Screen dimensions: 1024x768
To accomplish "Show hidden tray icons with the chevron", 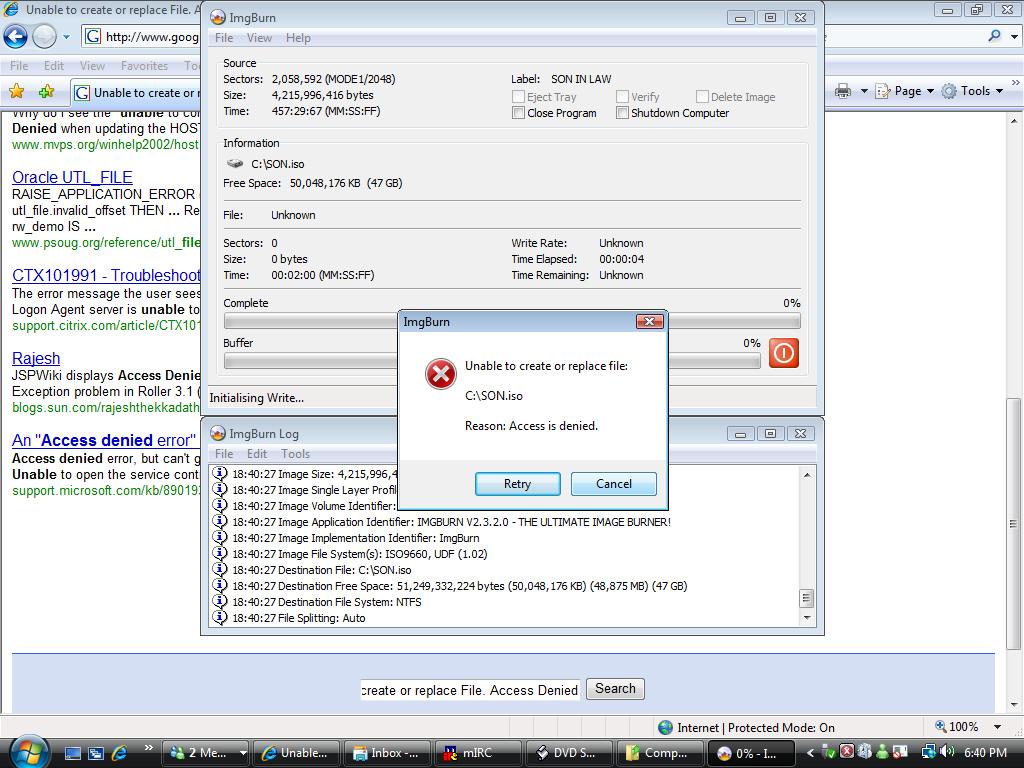I will point(810,753).
